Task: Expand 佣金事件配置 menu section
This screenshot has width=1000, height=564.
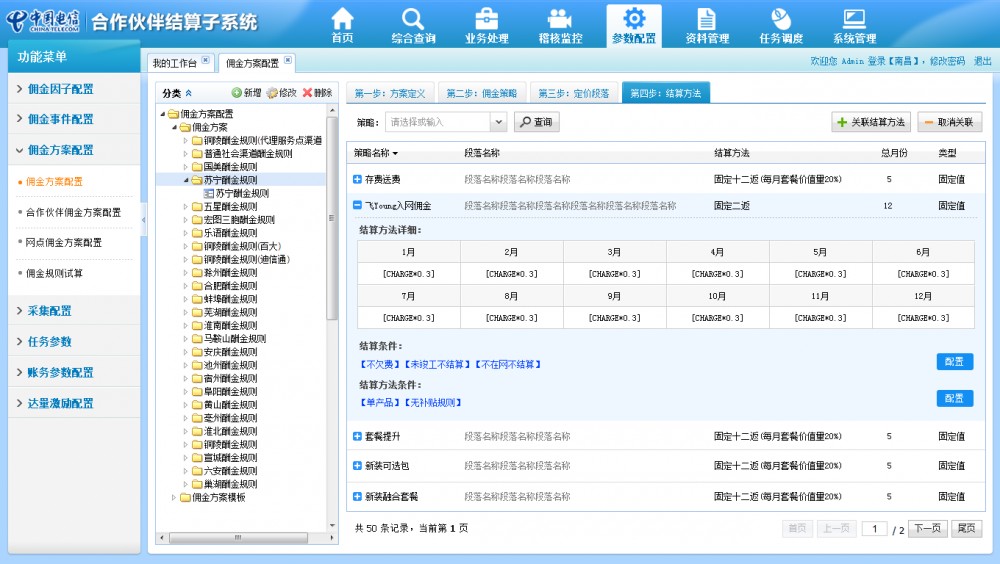Action: click(74, 119)
